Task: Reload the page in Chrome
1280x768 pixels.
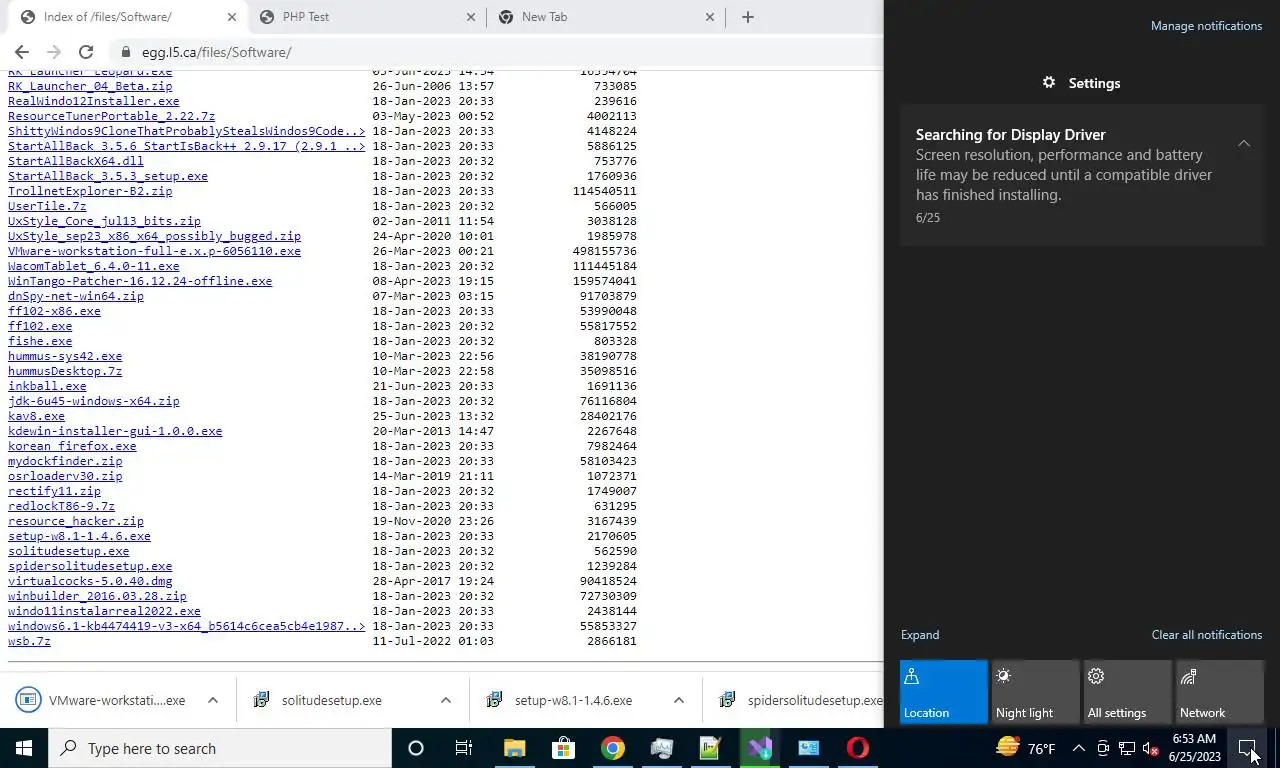Action: [86, 52]
